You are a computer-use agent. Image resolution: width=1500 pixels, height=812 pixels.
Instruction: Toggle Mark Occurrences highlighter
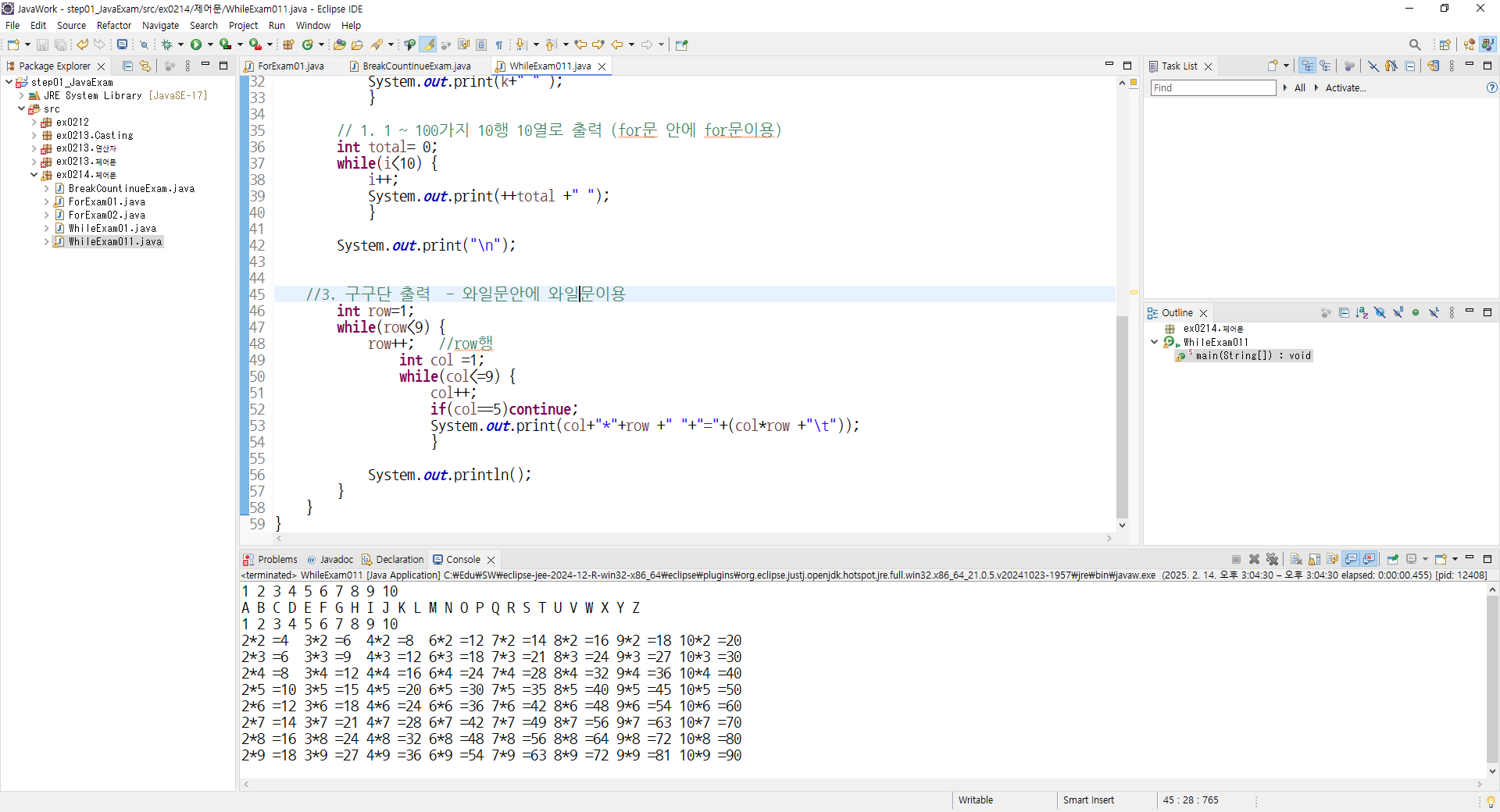pos(428,45)
